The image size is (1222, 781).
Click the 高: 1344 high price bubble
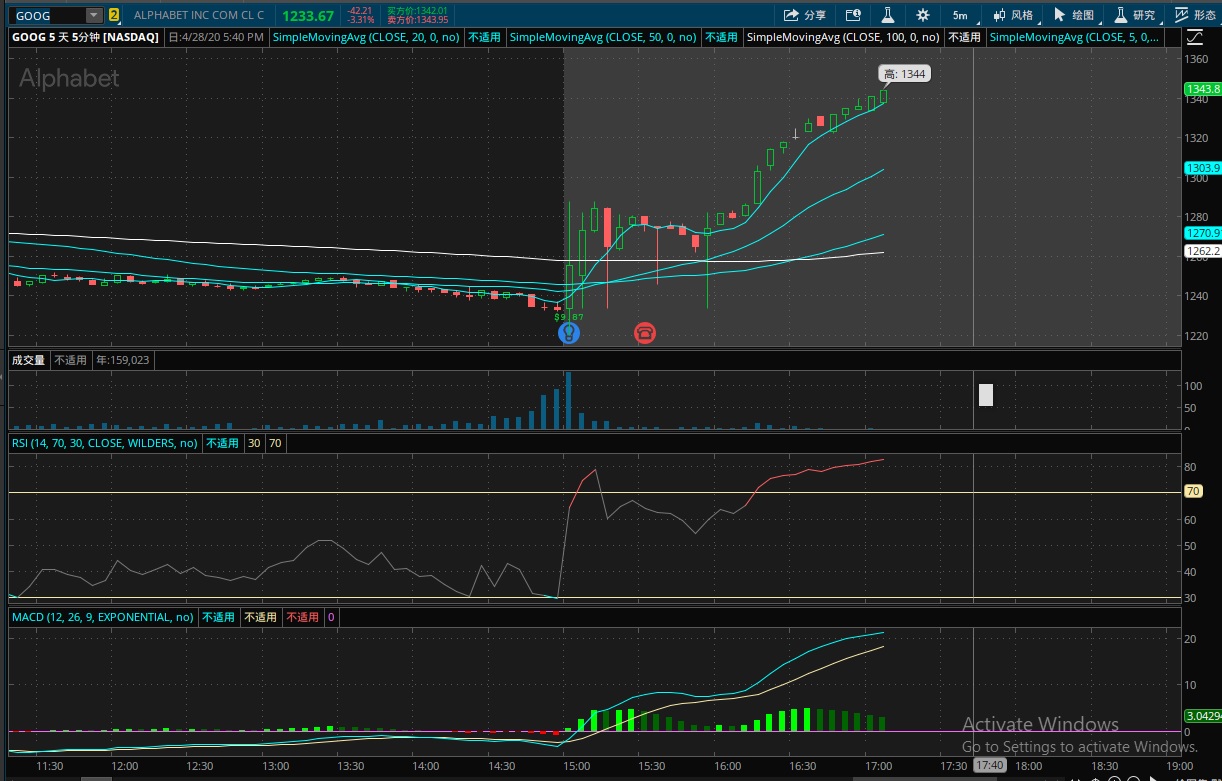[x=904, y=74]
